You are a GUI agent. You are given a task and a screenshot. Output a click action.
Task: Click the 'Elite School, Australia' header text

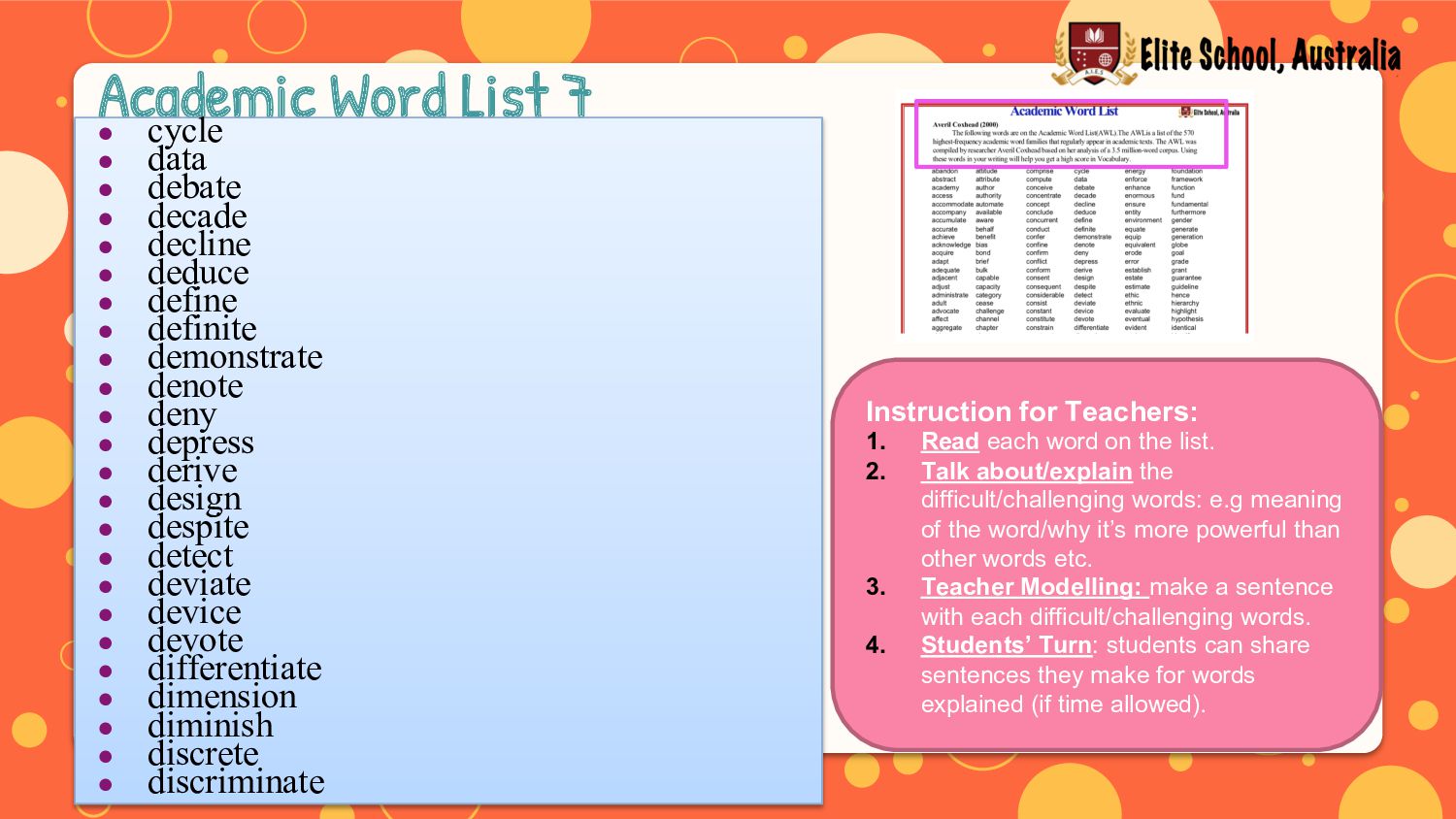(x=1271, y=55)
